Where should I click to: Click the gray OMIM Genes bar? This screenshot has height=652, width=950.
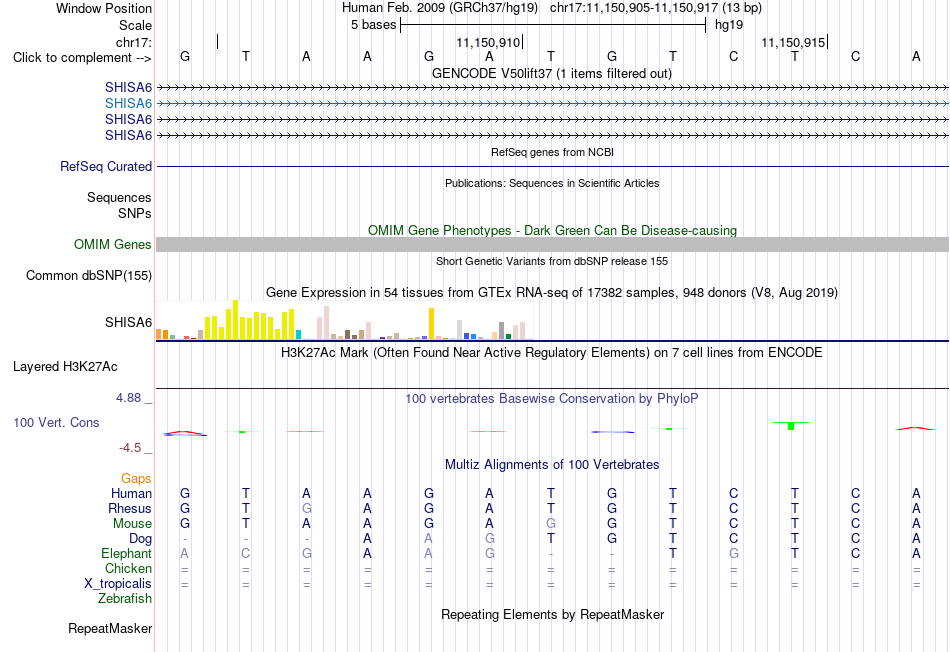click(552, 244)
